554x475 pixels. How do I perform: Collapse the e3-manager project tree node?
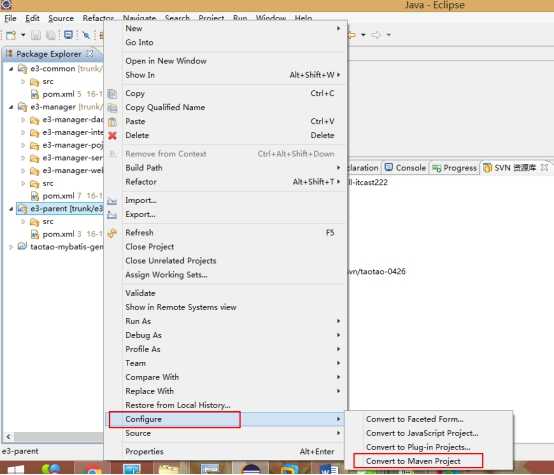click(11, 107)
